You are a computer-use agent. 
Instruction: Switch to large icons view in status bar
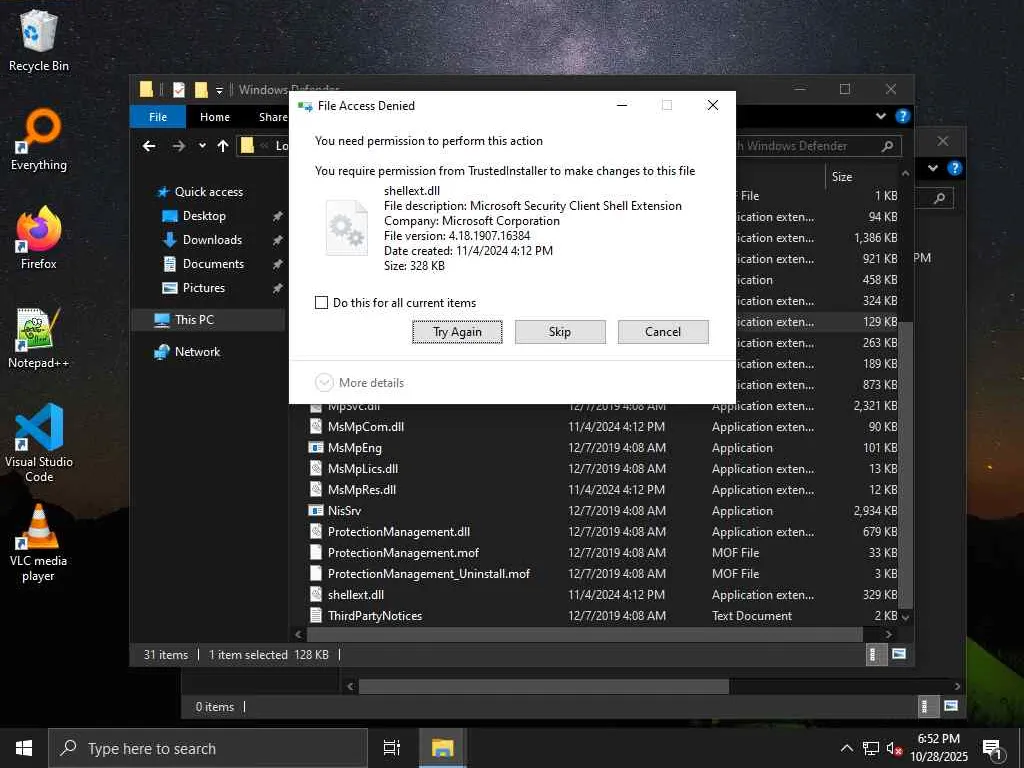point(899,654)
